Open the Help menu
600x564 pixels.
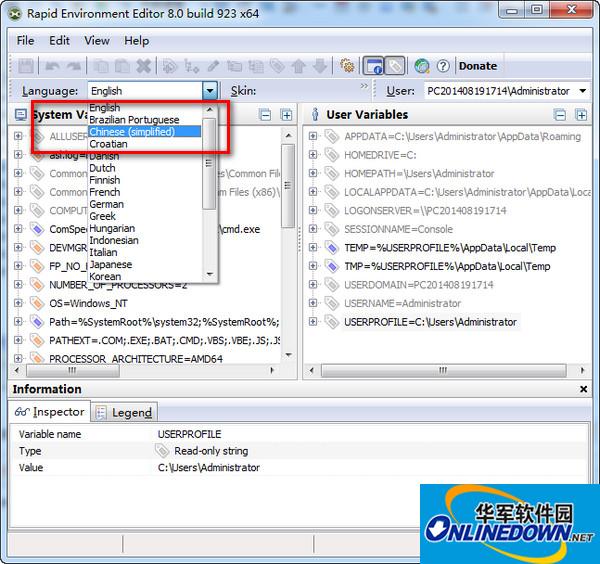click(137, 41)
